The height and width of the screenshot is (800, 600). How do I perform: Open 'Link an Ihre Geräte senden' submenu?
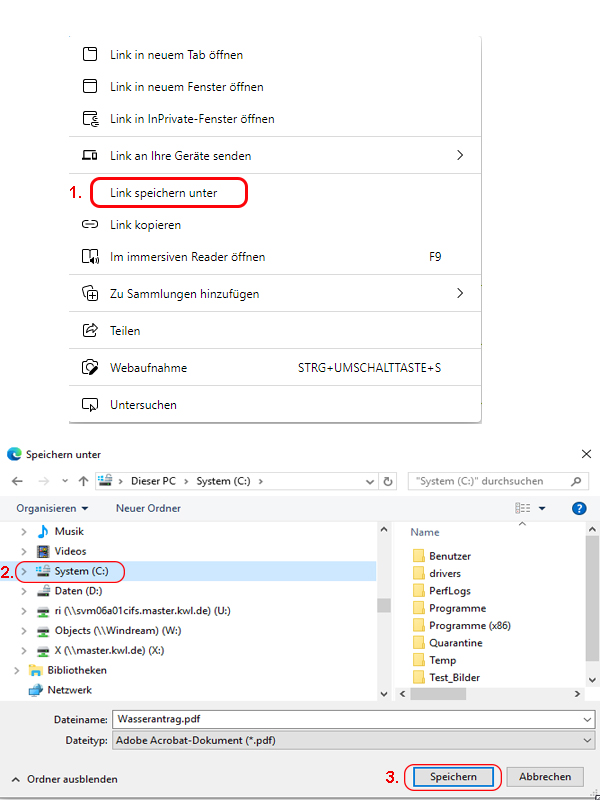(274, 156)
